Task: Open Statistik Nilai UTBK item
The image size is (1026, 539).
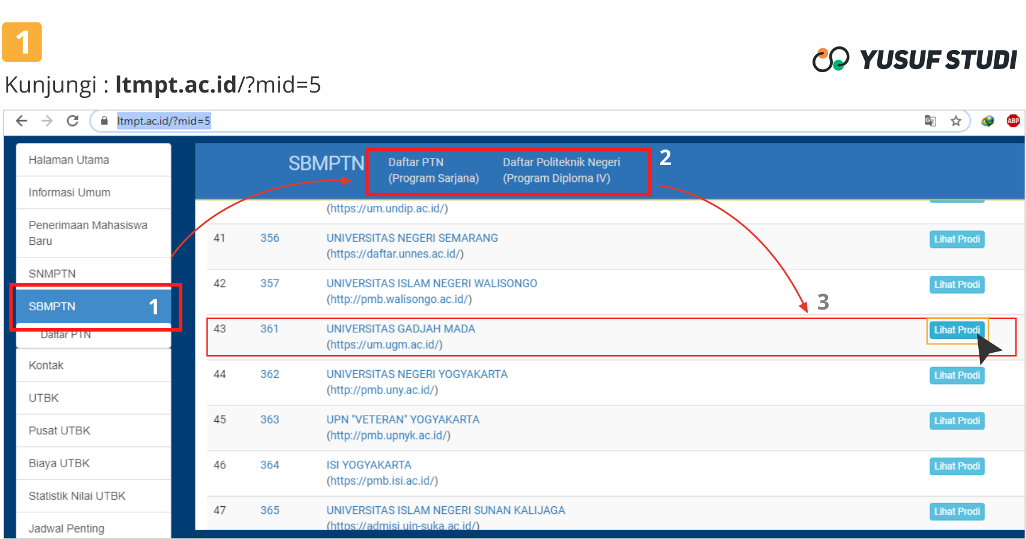Action: click(x=94, y=496)
